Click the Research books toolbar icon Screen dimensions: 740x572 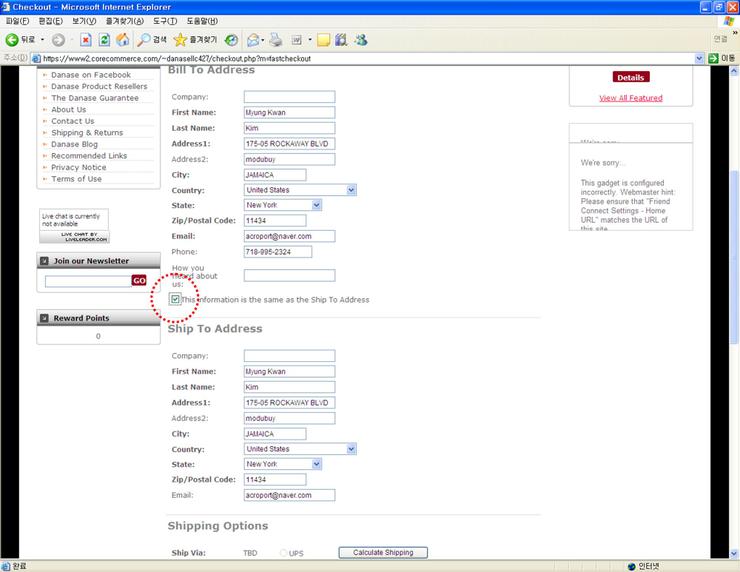pyautogui.click(x=341, y=40)
